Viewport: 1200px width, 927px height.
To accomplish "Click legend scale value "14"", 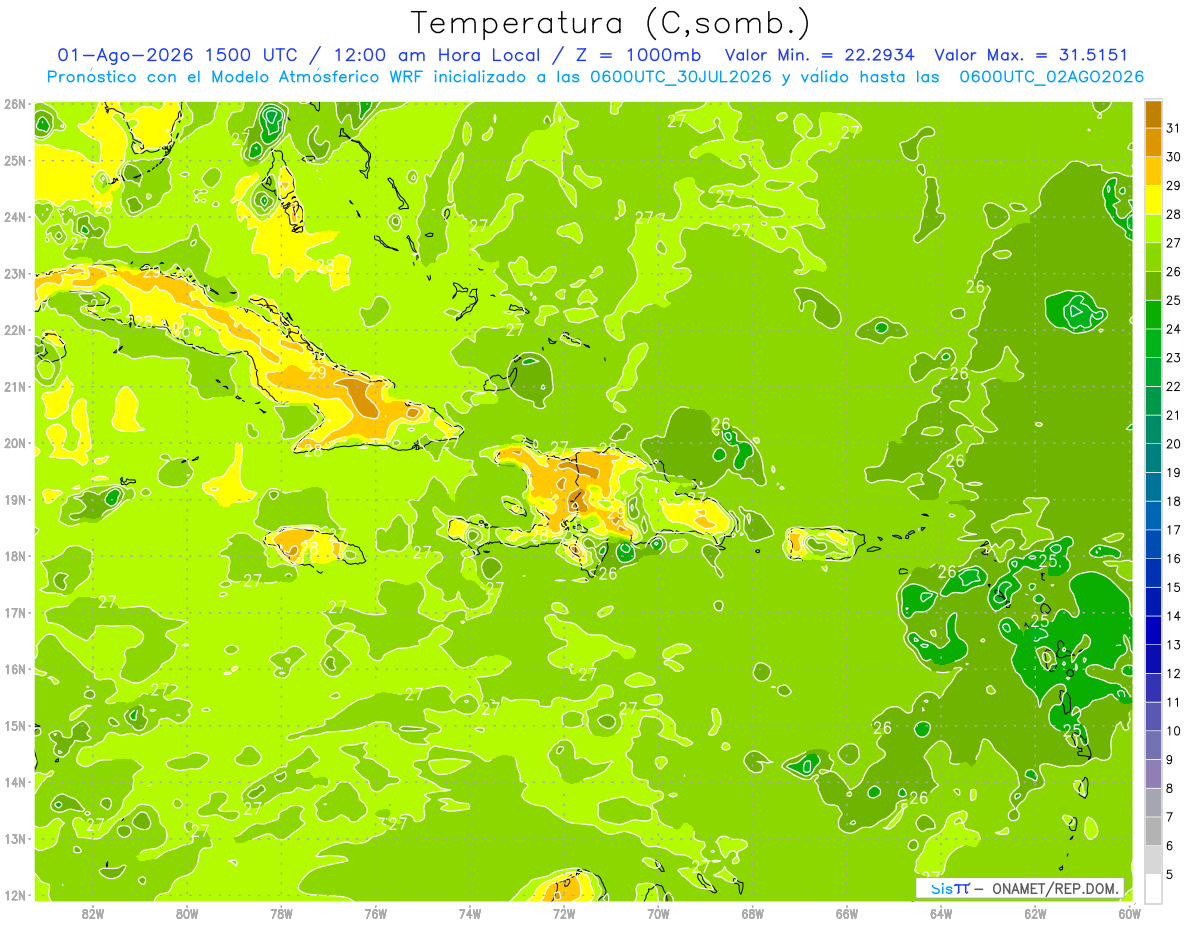I will click(1173, 616).
